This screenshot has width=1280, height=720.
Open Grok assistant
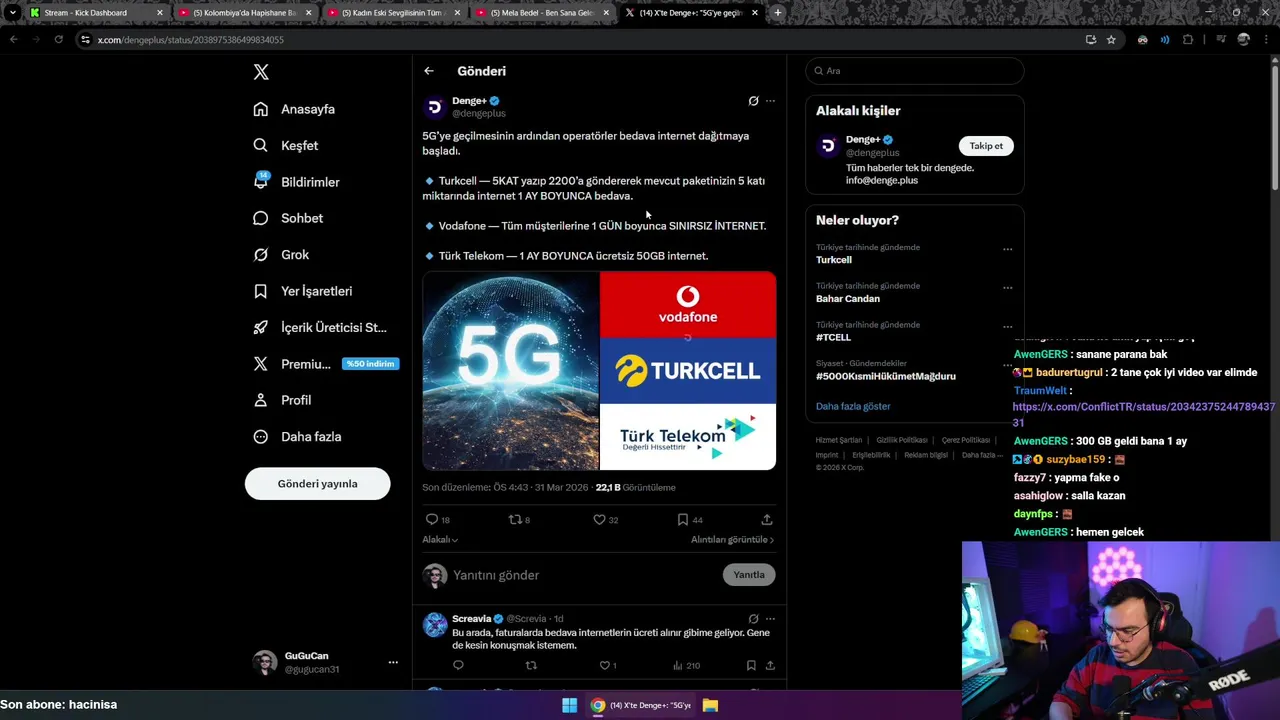click(281, 255)
